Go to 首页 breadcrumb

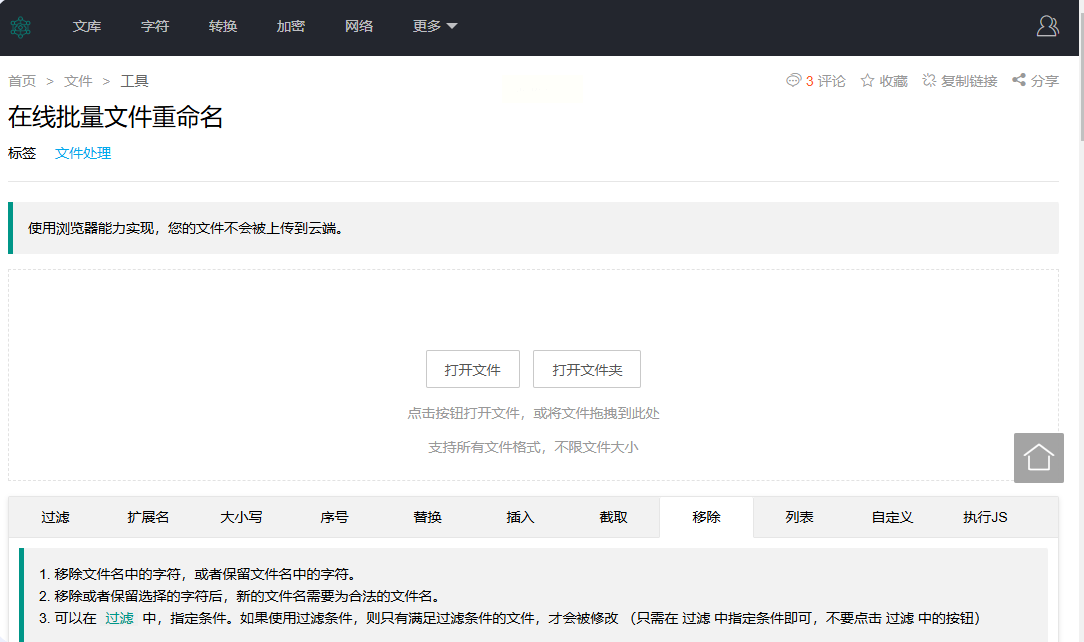(x=22, y=81)
